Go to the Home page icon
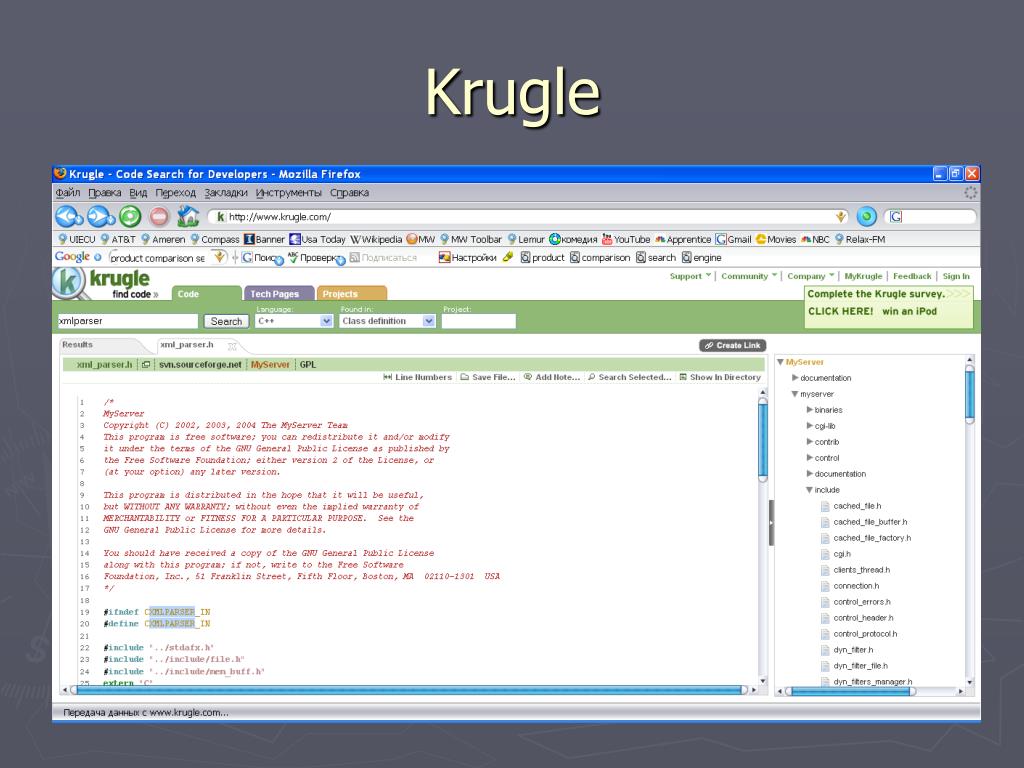 [x=188, y=216]
